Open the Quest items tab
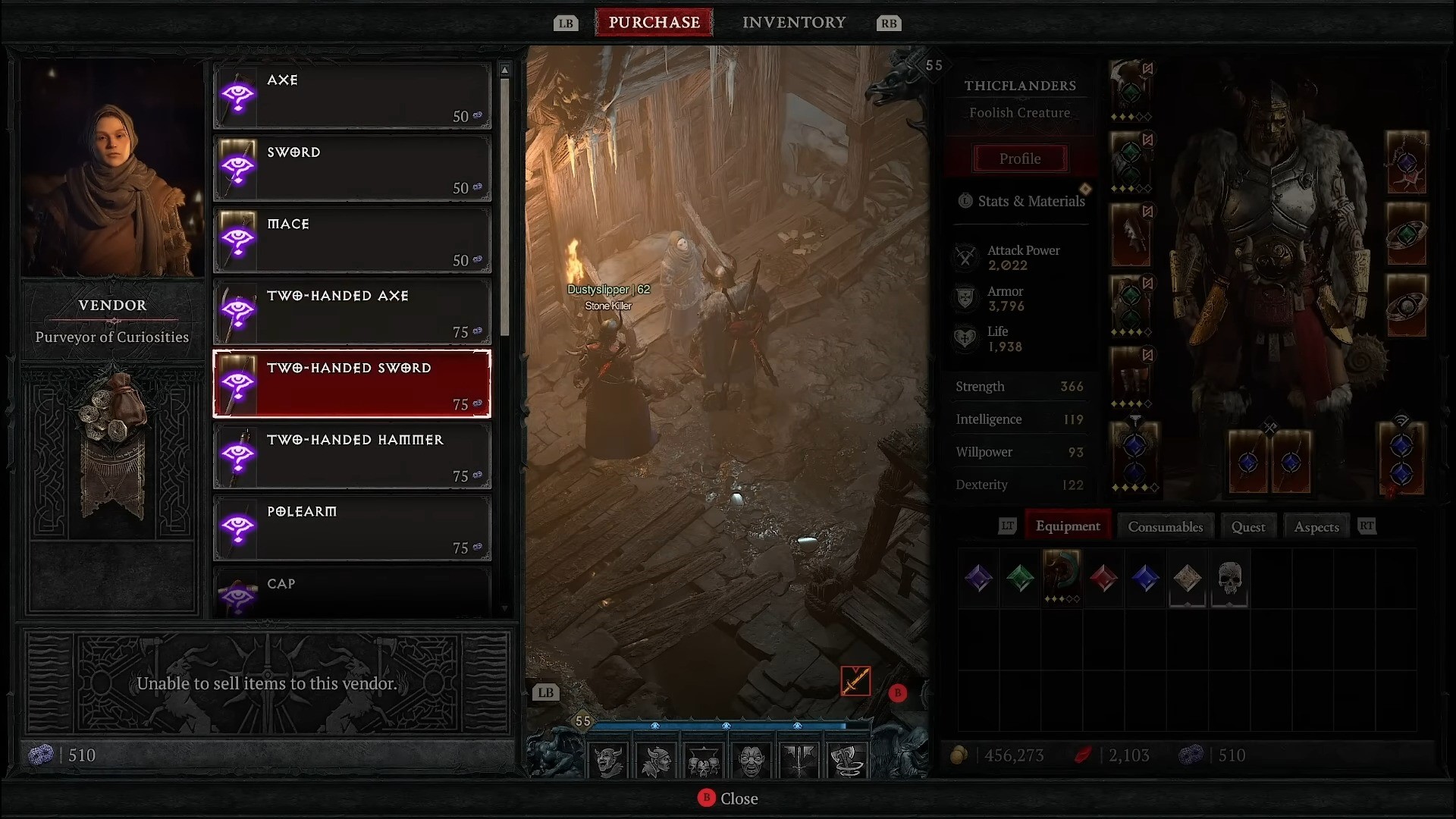The height and width of the screenshot is (819, 1456). tap(1248, 525)
